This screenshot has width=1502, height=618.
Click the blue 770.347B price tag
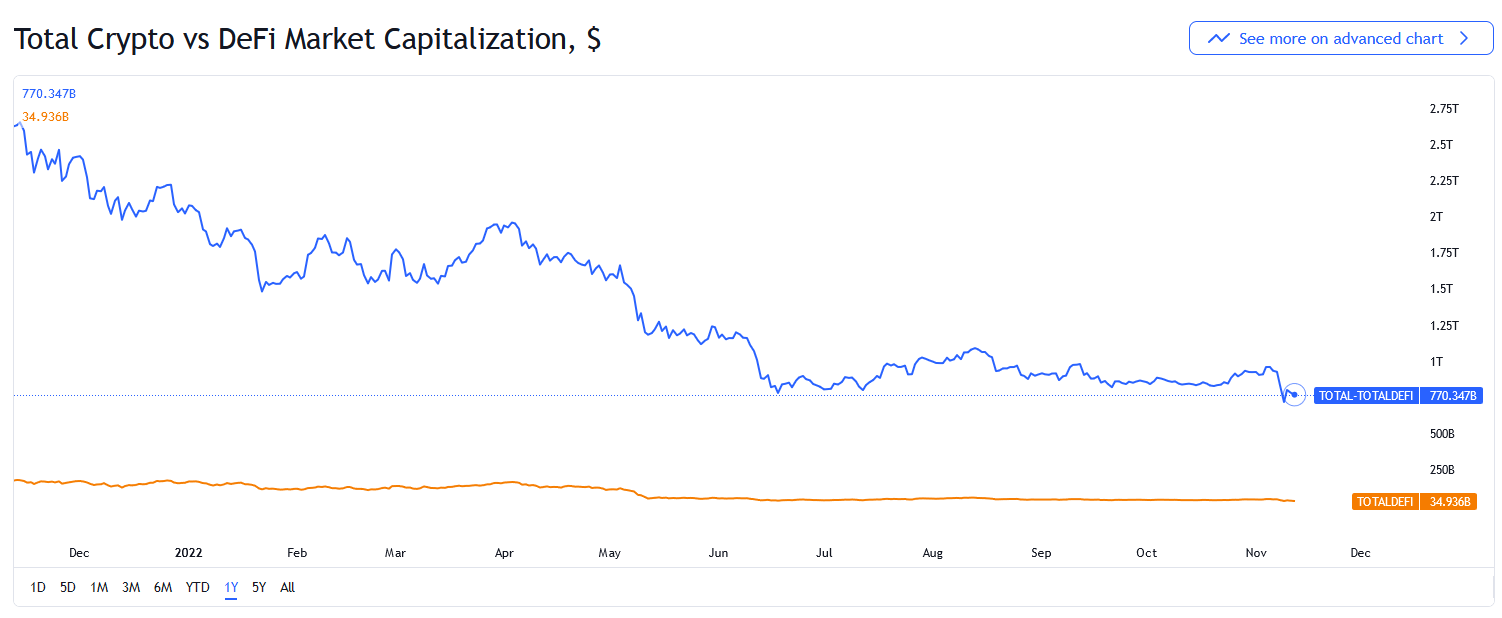[x=1453, y=396]
